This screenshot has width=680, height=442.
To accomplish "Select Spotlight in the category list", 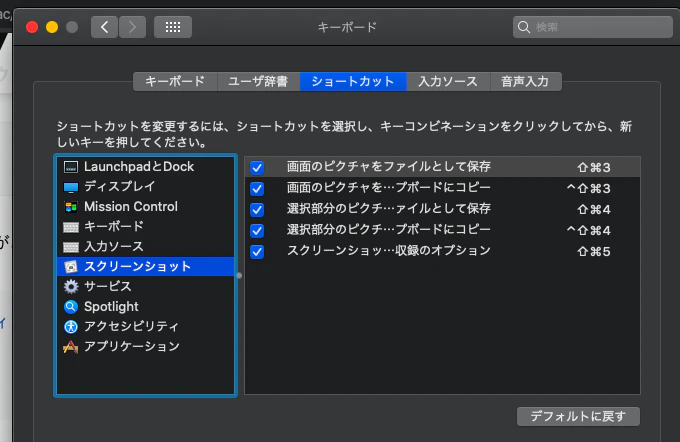I will click(145, 306).
